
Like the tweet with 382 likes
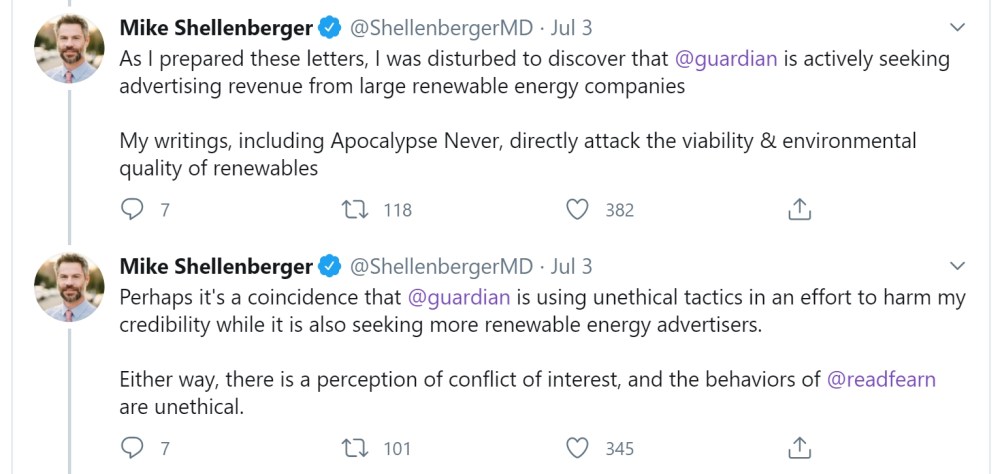[577, 209]
